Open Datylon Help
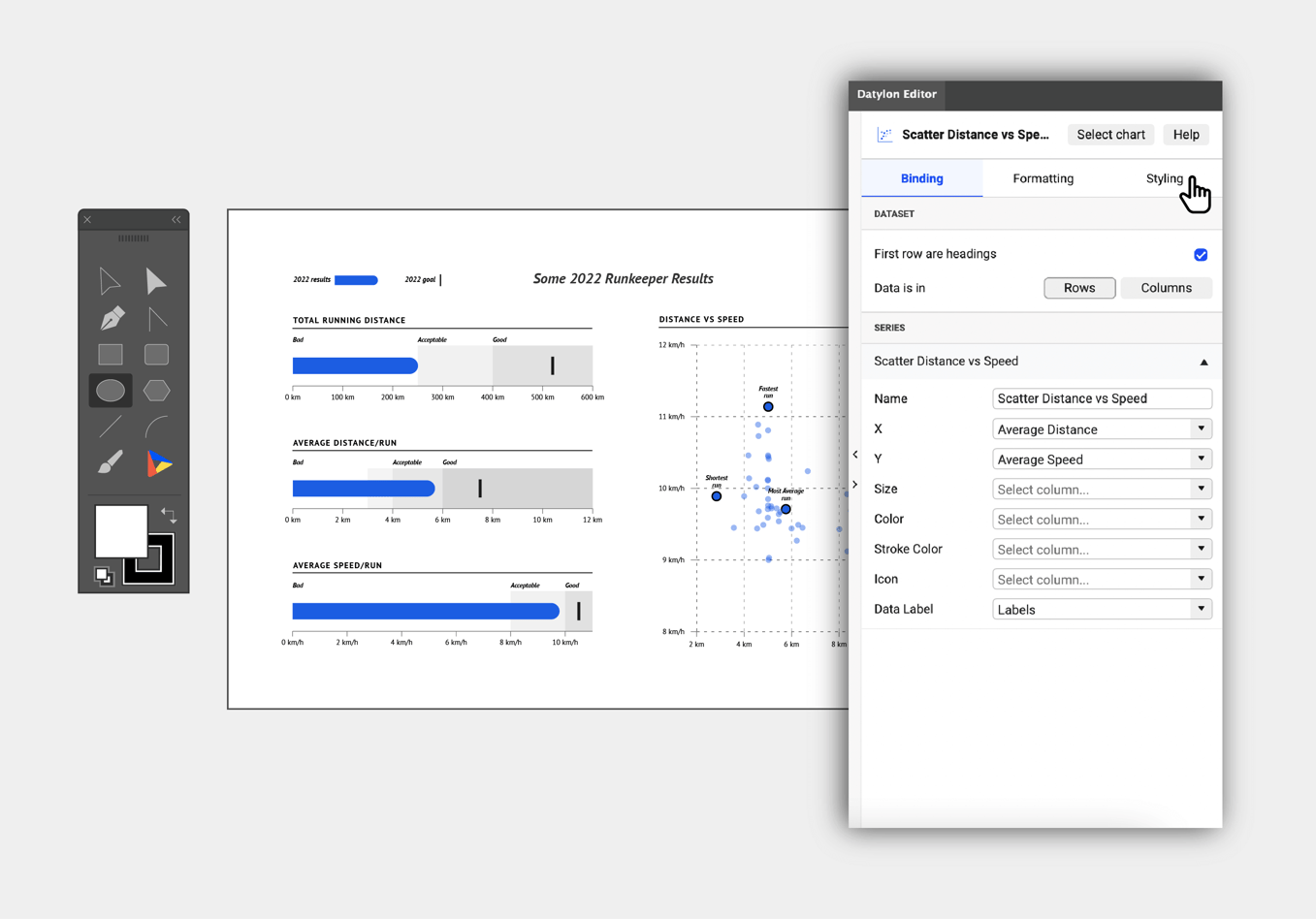 click(x=1185, y=135)
